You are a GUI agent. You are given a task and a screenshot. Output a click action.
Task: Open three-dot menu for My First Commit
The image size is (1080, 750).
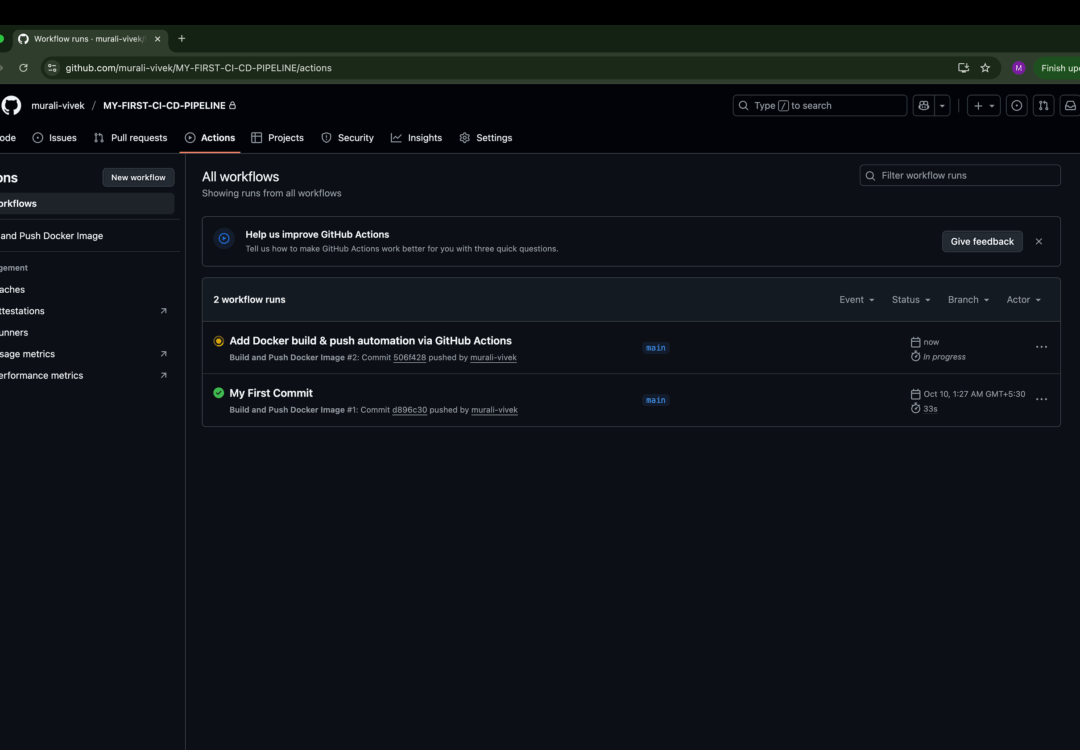1041,399
